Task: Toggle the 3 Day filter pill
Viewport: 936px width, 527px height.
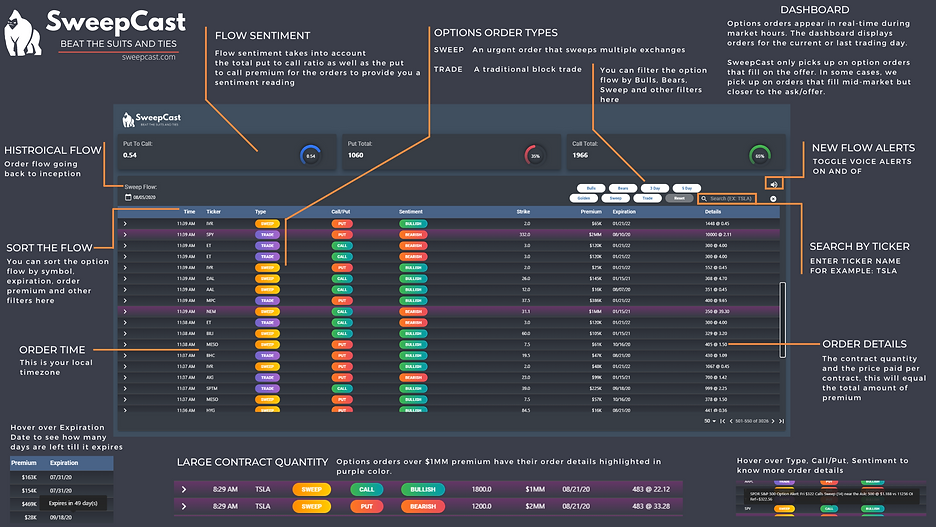Action: 655,188
